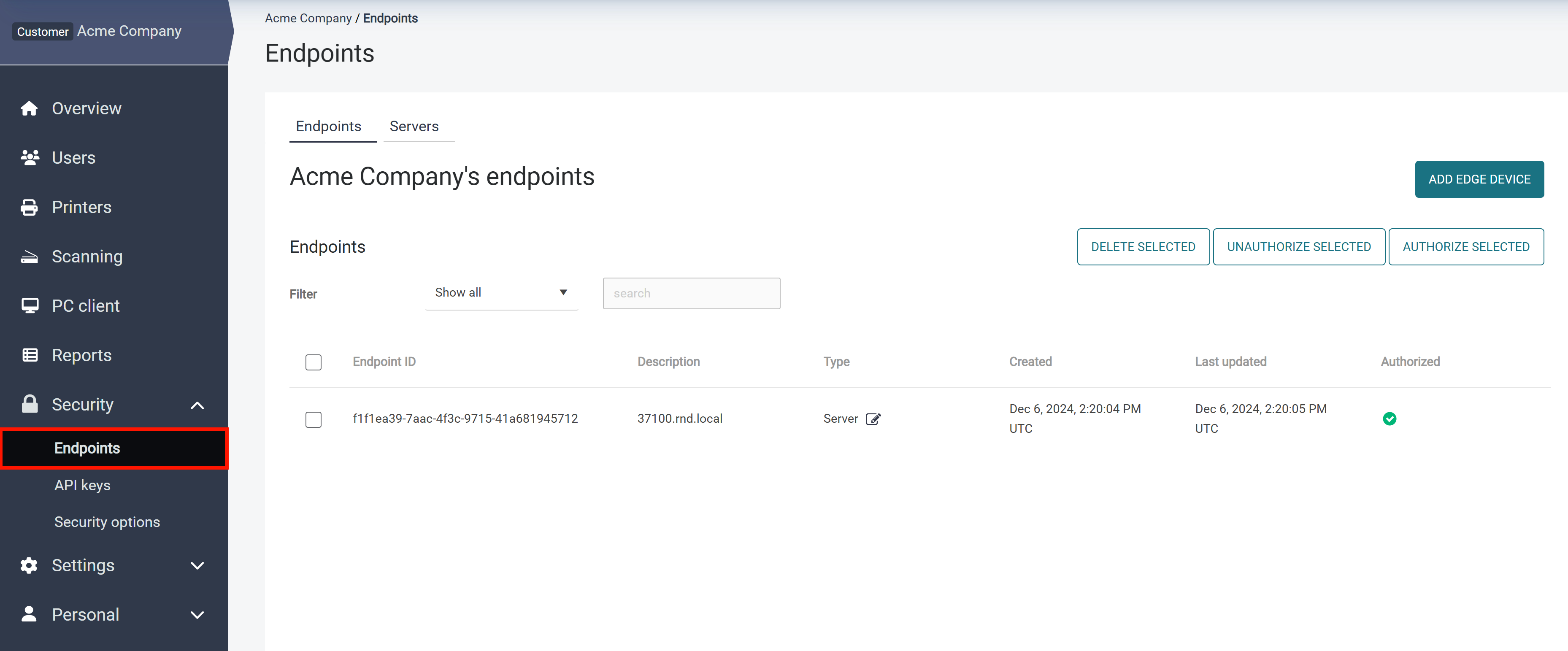Screen dimensions: 1568x651
Task: Switch to the Servers tab
Action: click(414, 126)
